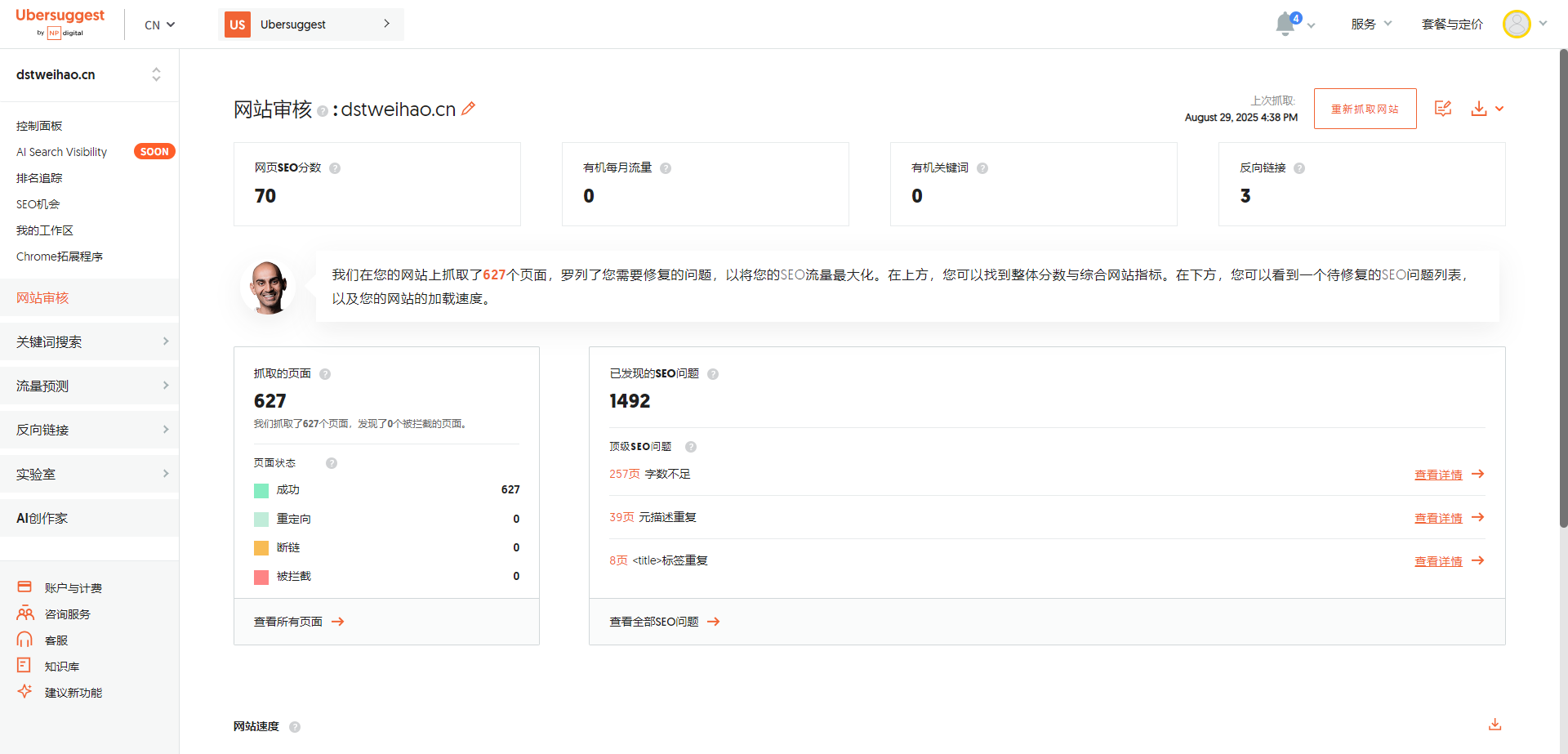
Task: Click help icon beside 网站速度
Action: click(x=295, y=727)
